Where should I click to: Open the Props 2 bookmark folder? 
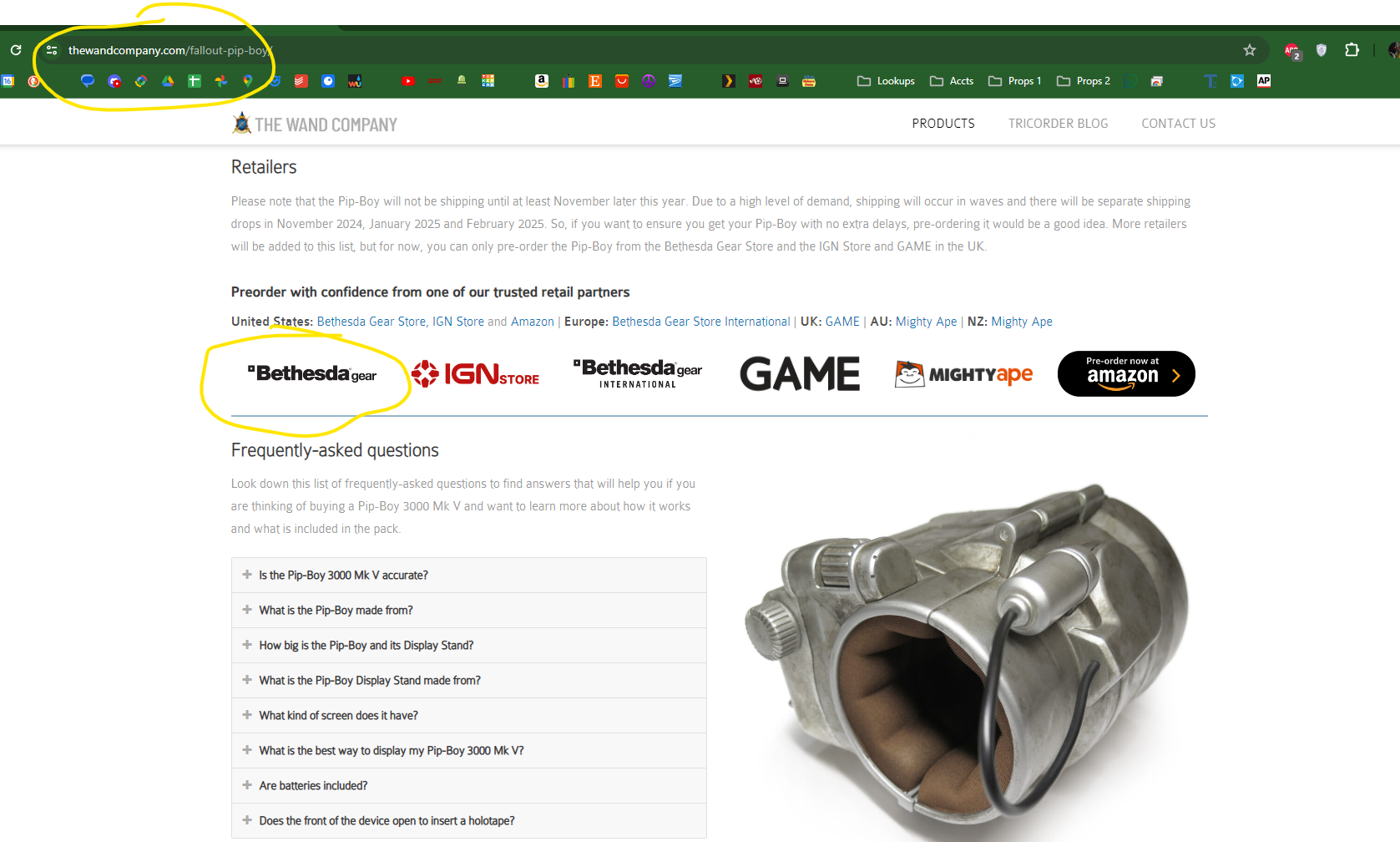pyautogui.click(x=1084, y=81)
